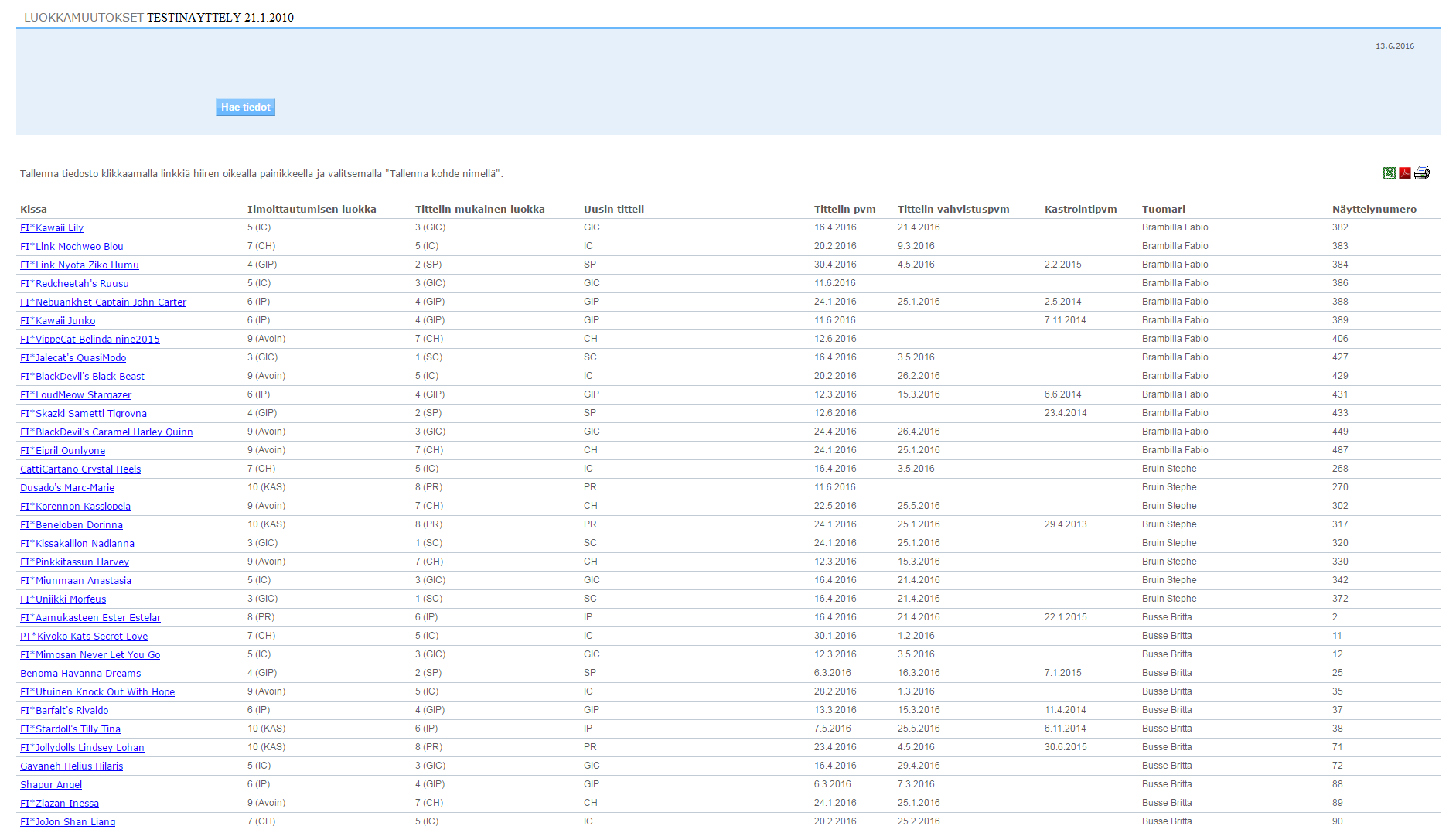Open FI*Jalecat's QuasiModo link
Image resolution: width=1456 pixels, height=833 pixels.
[73, 358]
